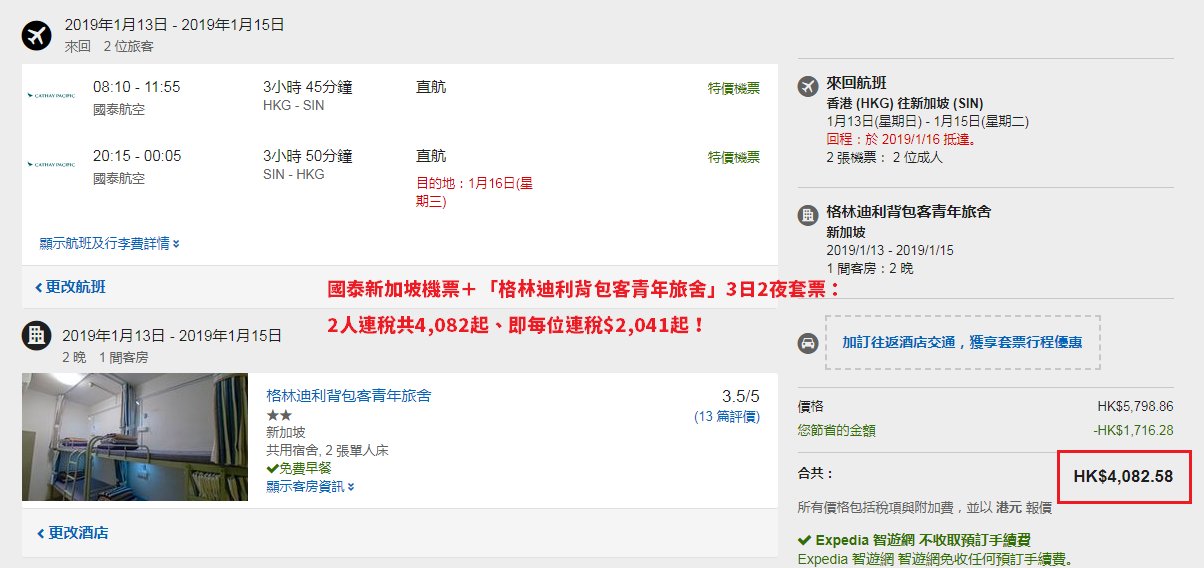
Task: Click the car icon beside 加訂往返酒店交通
Action: tap(808, 343)
